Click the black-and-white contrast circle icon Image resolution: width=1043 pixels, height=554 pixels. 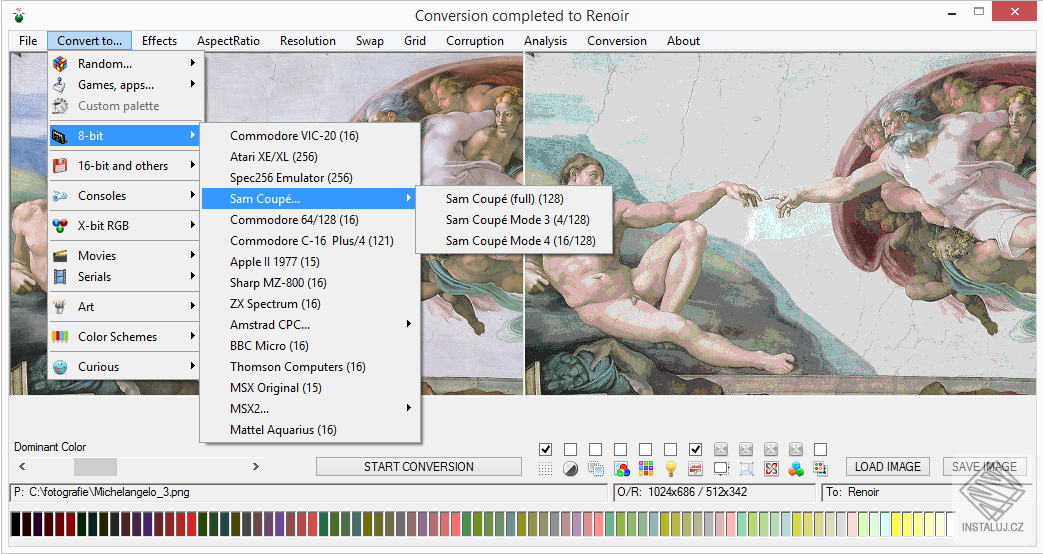pyautogui.click(x=570, y=468)
